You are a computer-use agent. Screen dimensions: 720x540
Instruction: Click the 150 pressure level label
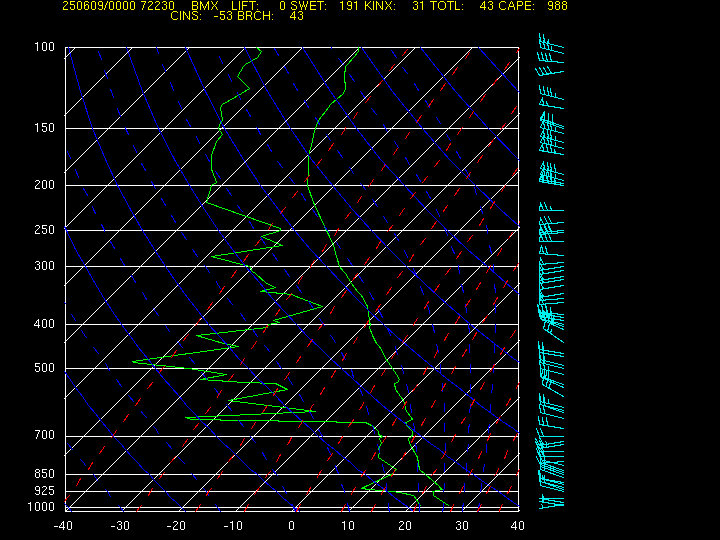45,128
